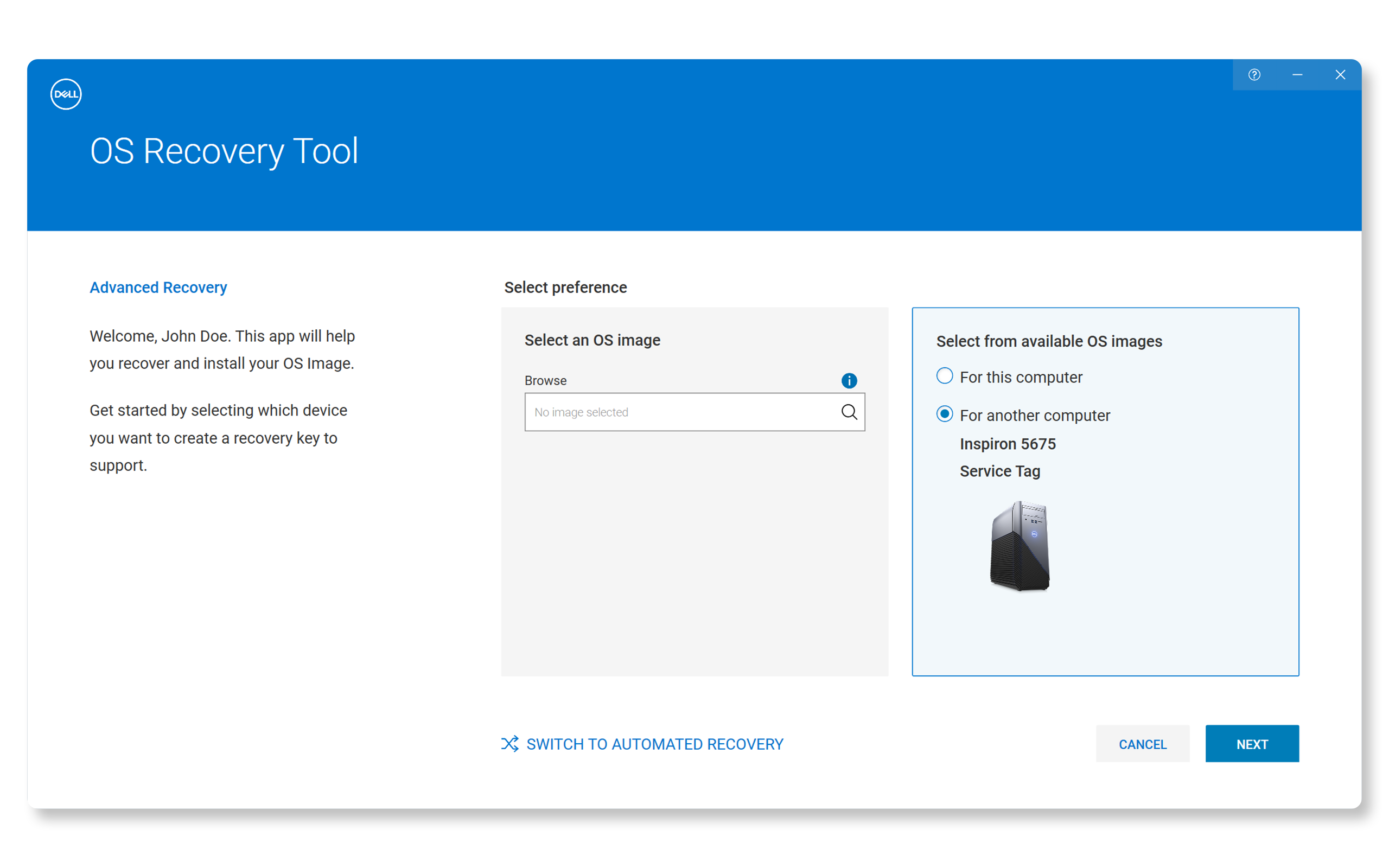Open help using the question mark icon
Viewport: 1389px width, 868px height.
[1254, 75]
